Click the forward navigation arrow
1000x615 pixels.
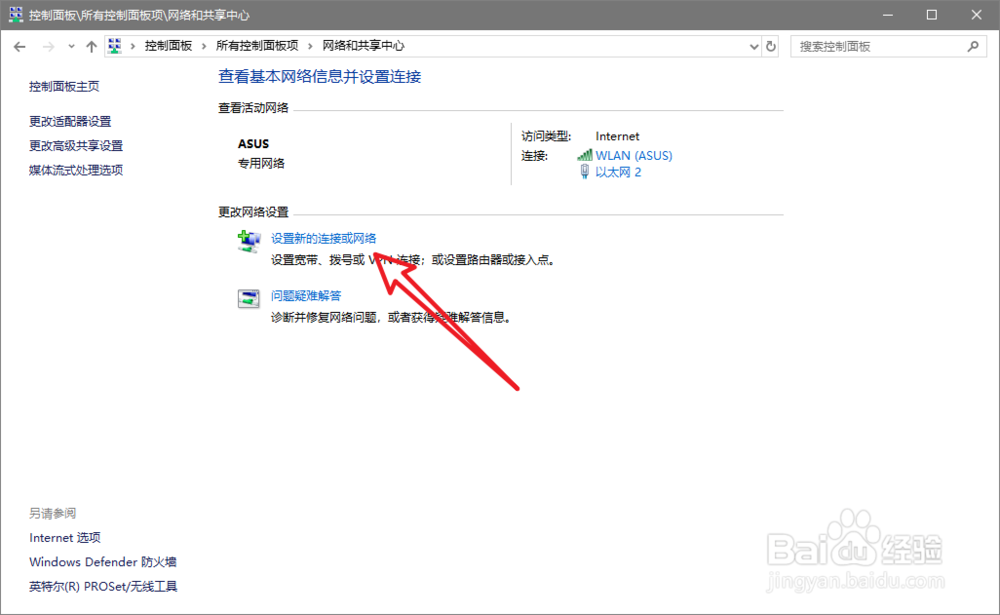pos(46,45)
